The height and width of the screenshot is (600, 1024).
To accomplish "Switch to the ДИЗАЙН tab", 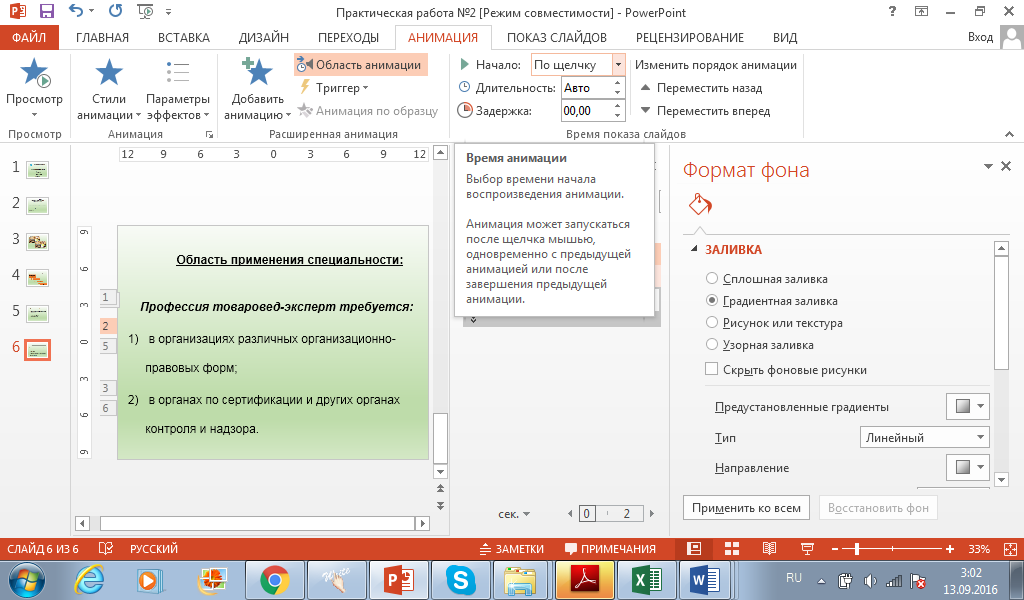I will [264, 37].
